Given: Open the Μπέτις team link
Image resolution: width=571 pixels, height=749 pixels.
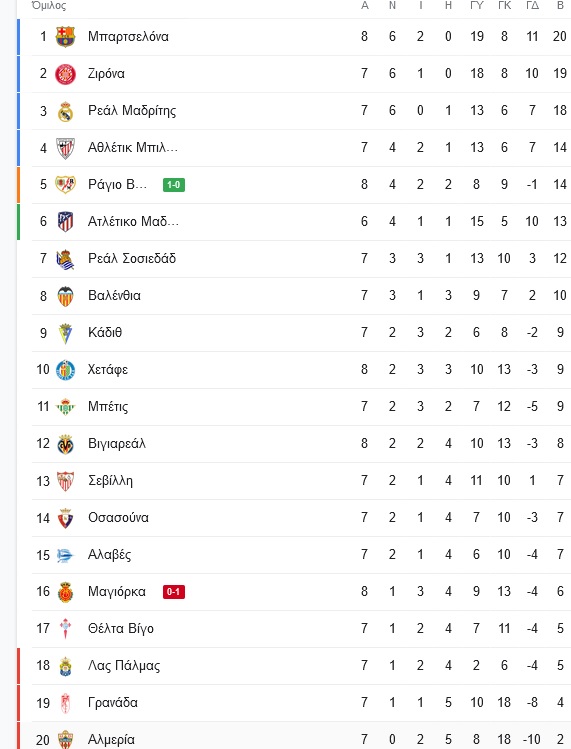Looking at the screenshot, I should point(108,407).
